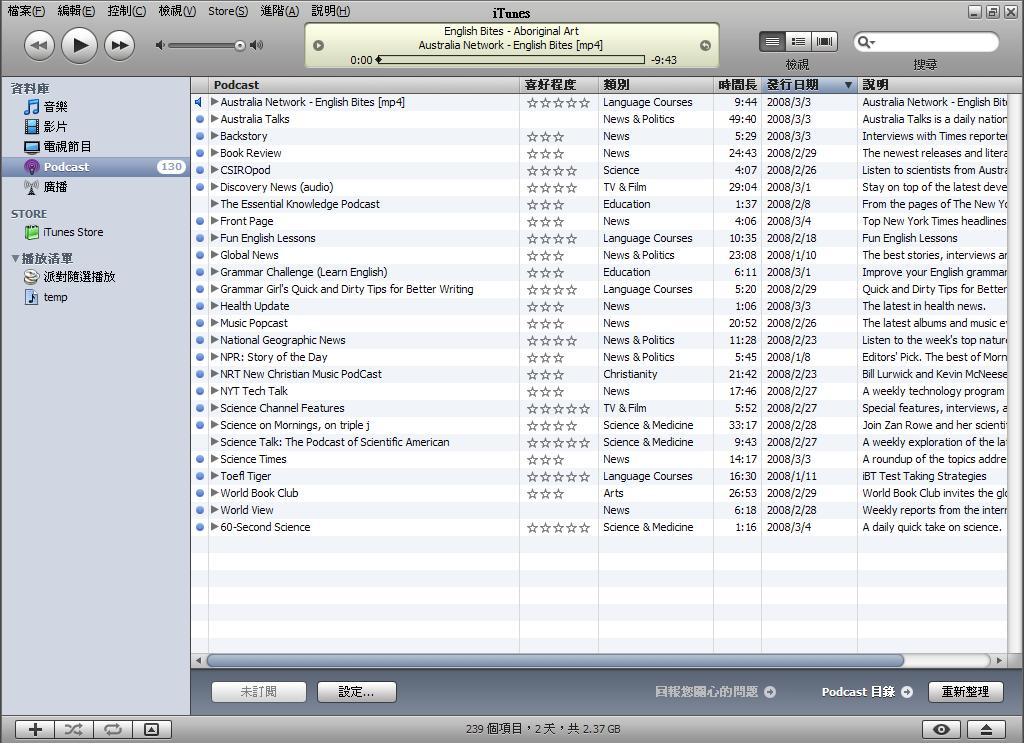Adjust the volume slider knob

(x=240, y=45)
